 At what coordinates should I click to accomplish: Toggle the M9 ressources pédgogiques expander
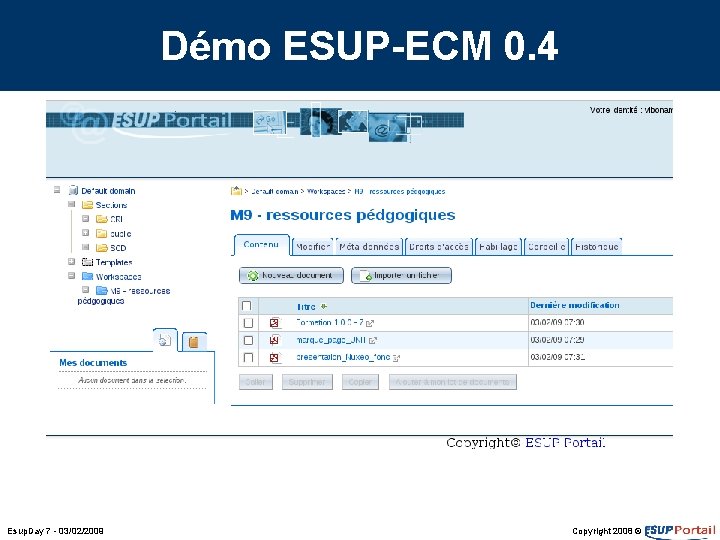(85, 290)
